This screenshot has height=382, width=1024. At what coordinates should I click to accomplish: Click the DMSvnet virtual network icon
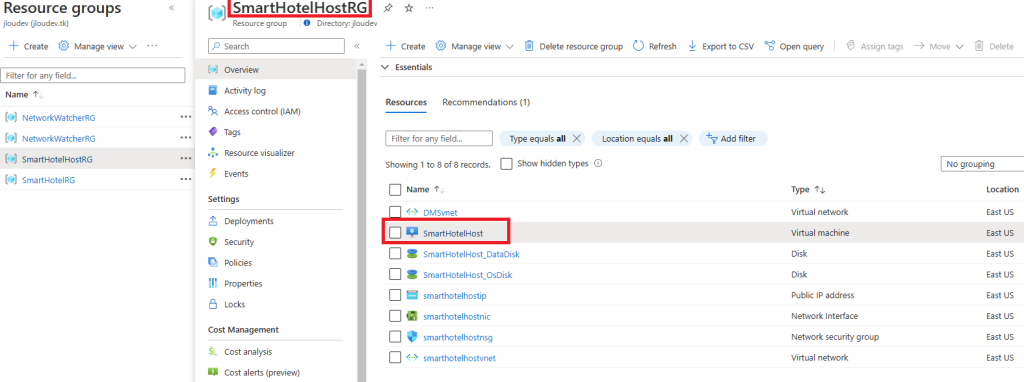412,212
